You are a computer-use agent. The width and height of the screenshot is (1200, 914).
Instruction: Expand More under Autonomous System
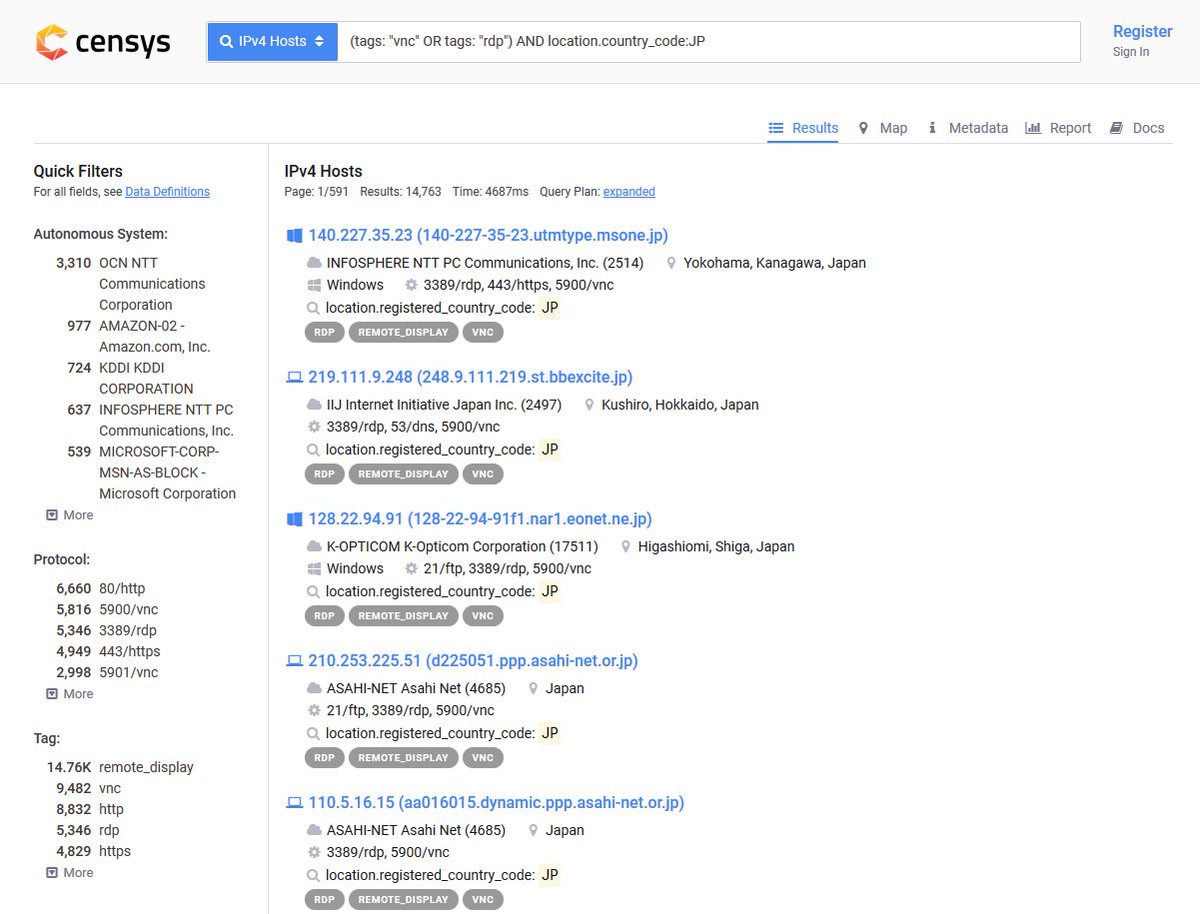point(70,515)
